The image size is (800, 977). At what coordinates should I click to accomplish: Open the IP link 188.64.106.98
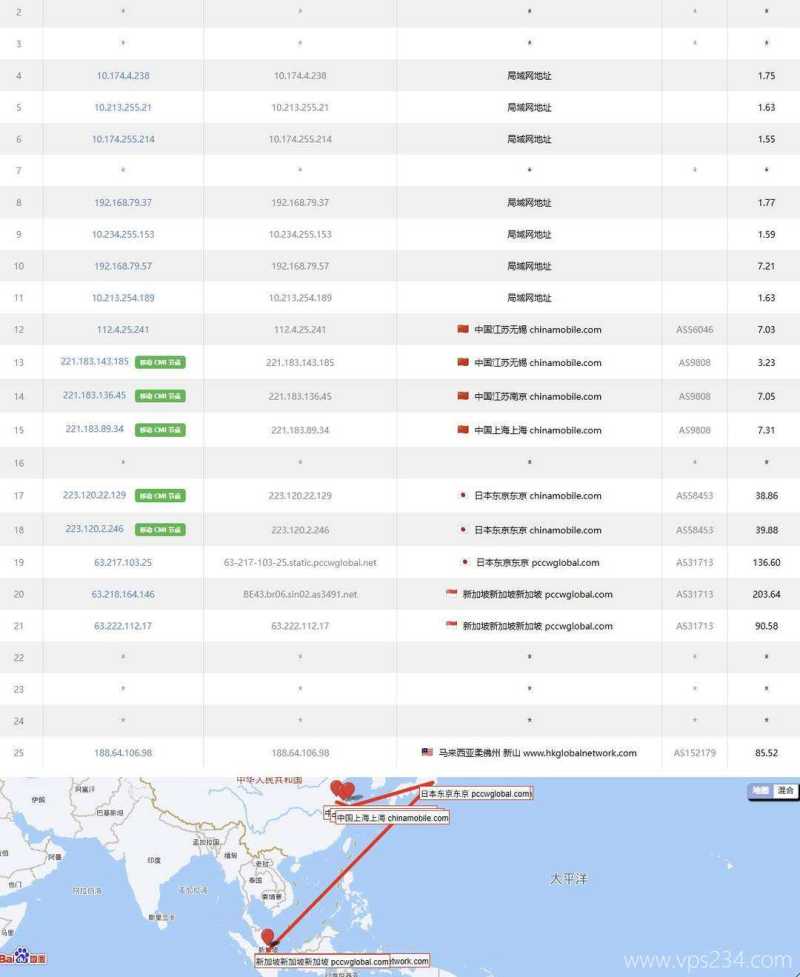coord(124,753)
